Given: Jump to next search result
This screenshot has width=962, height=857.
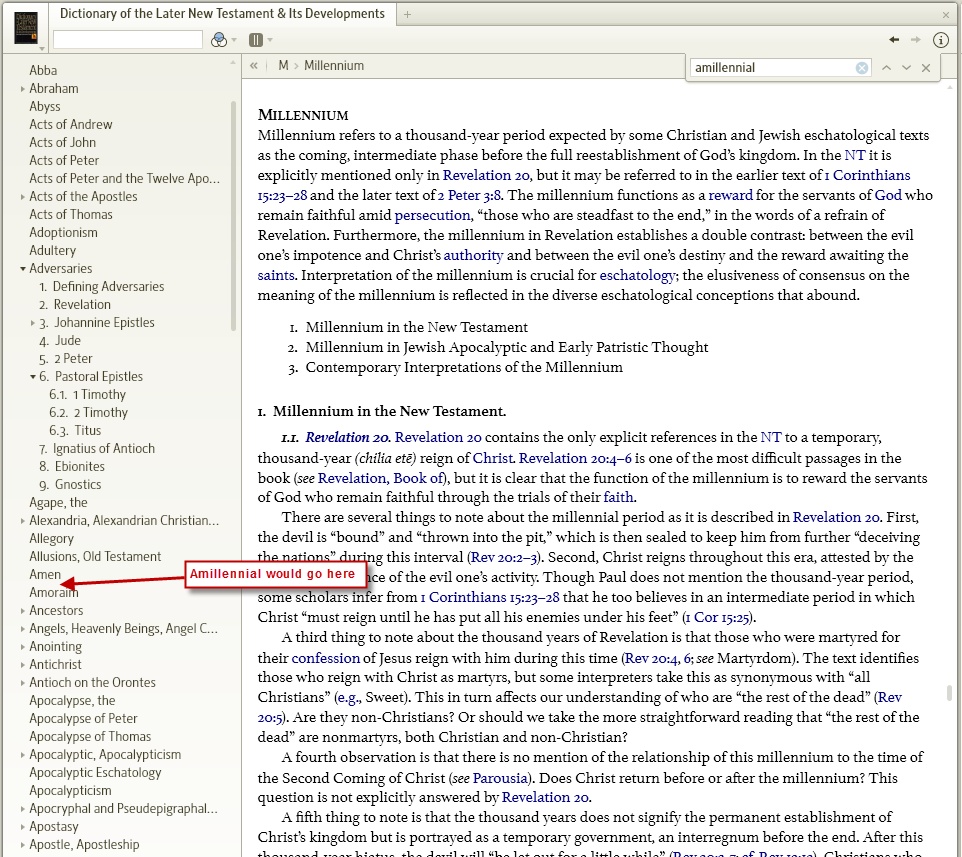Looking at the screenshot, I should tap(906, 68).
